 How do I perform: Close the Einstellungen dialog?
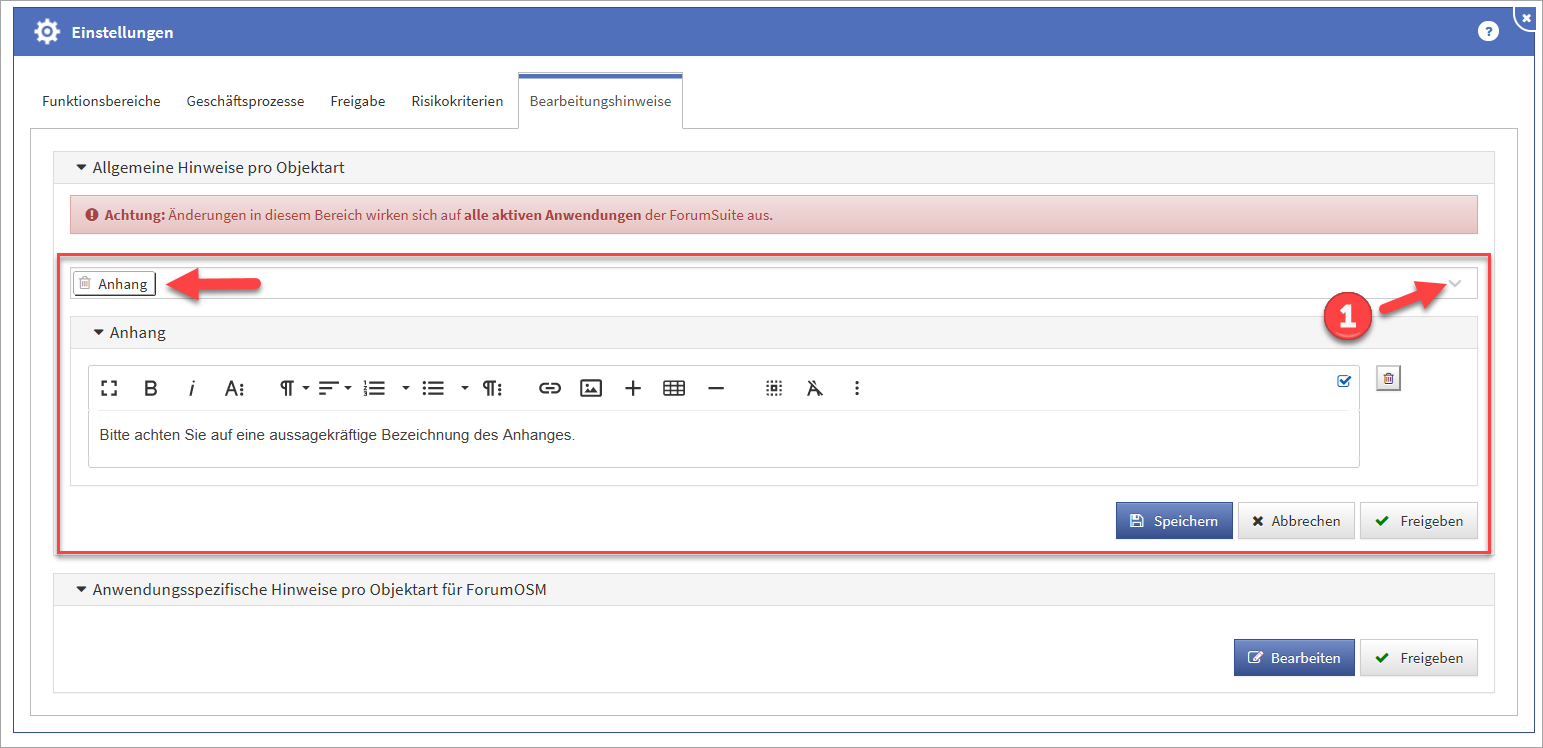pyautogui.click(x=1527, y=18)
